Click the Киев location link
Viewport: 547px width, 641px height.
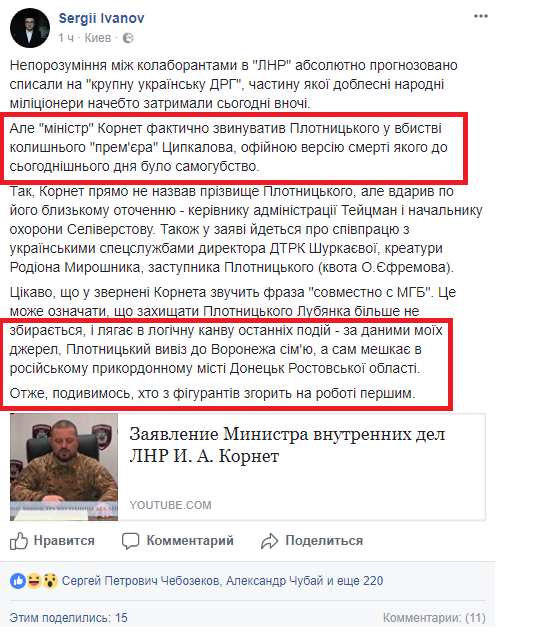coord(98,38)
